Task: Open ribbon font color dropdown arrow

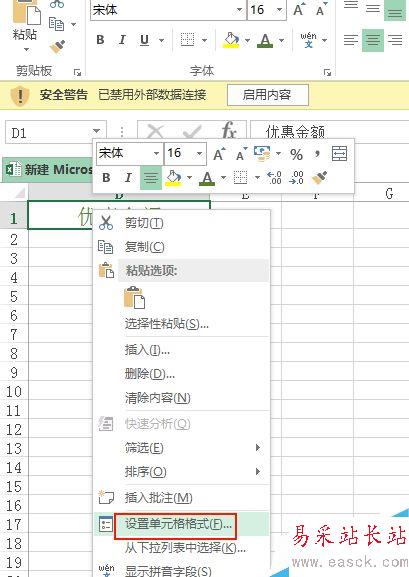Action: (x=282, y=40)
